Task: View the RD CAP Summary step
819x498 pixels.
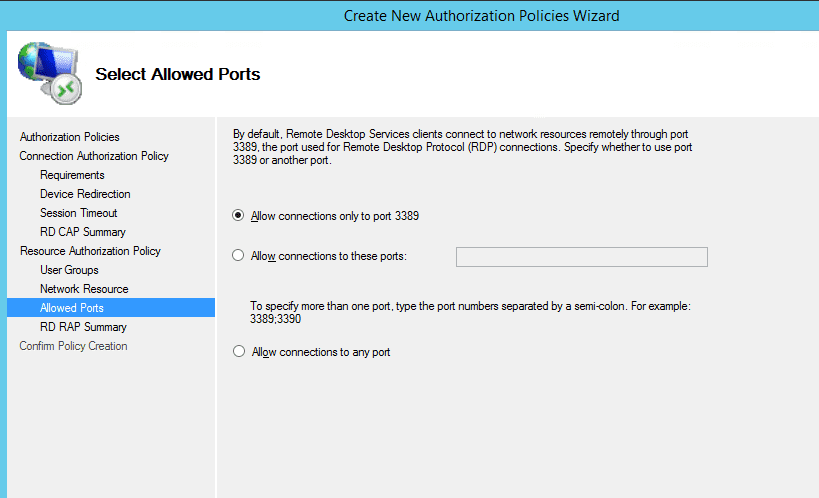Action: coord(83,231)
